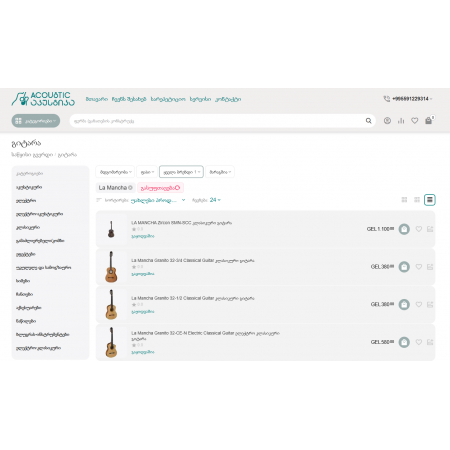Open the sort order dropdown
The width and height of the screenshot is (450, 450).
[x=158, y=200]
